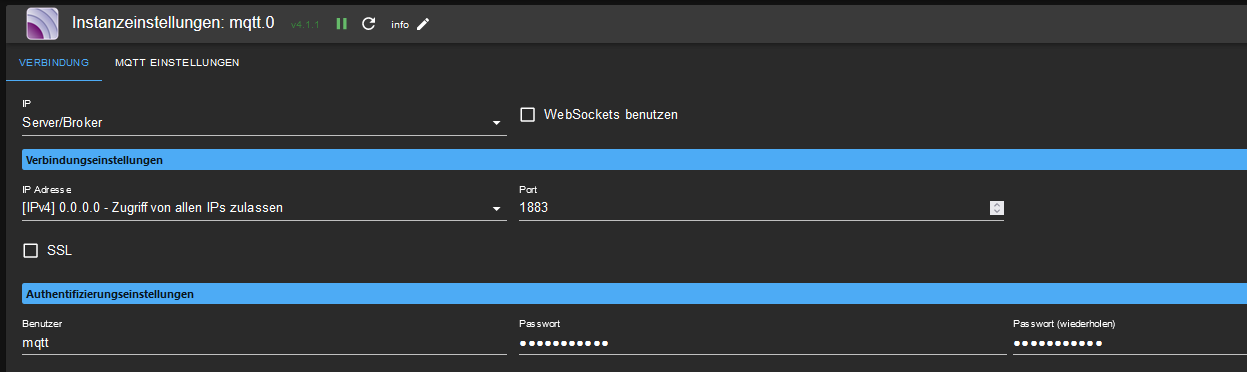1247x372 pixels.
Task: Restart the instance with the reload icon
Action: (368, 23)
